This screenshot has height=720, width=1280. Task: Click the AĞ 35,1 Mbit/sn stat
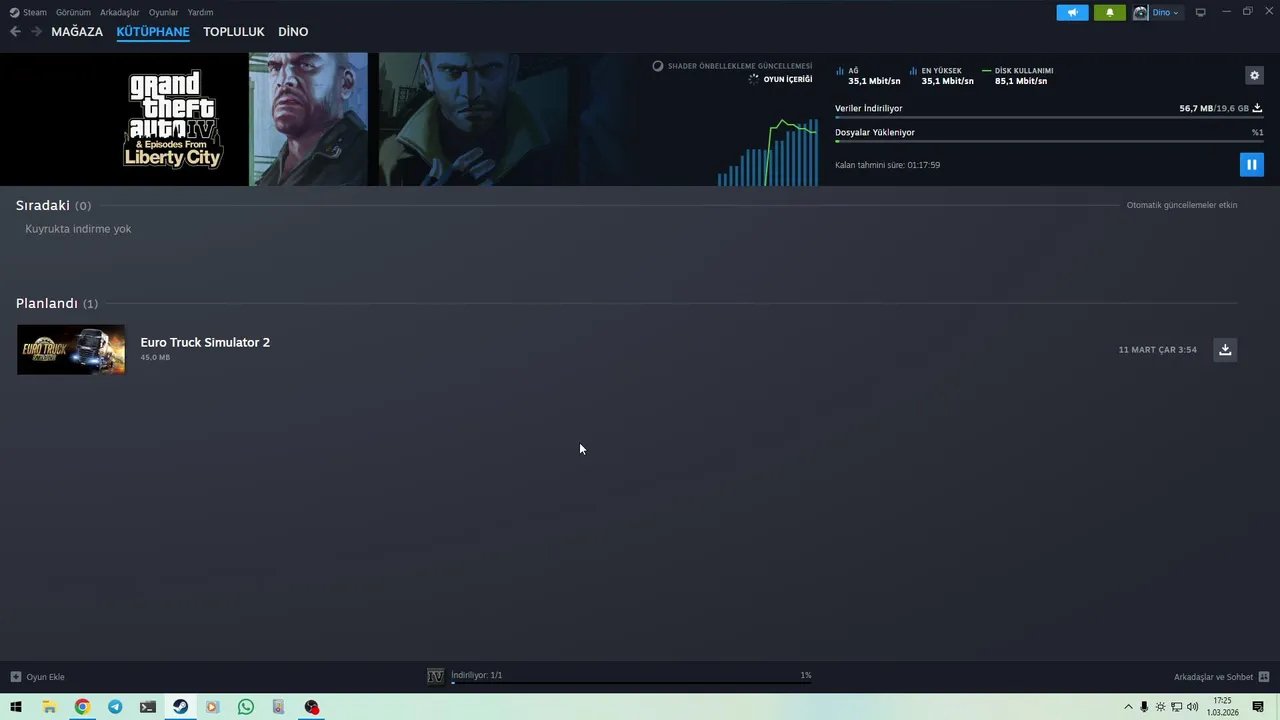pyautogui.click(x=868, y=76)
